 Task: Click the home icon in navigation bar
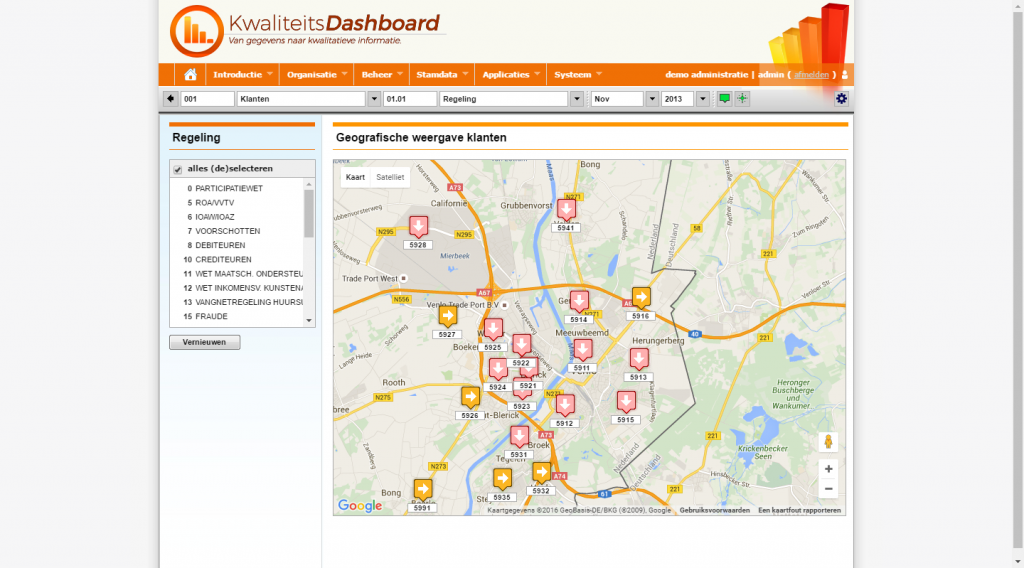click(190, 75)
